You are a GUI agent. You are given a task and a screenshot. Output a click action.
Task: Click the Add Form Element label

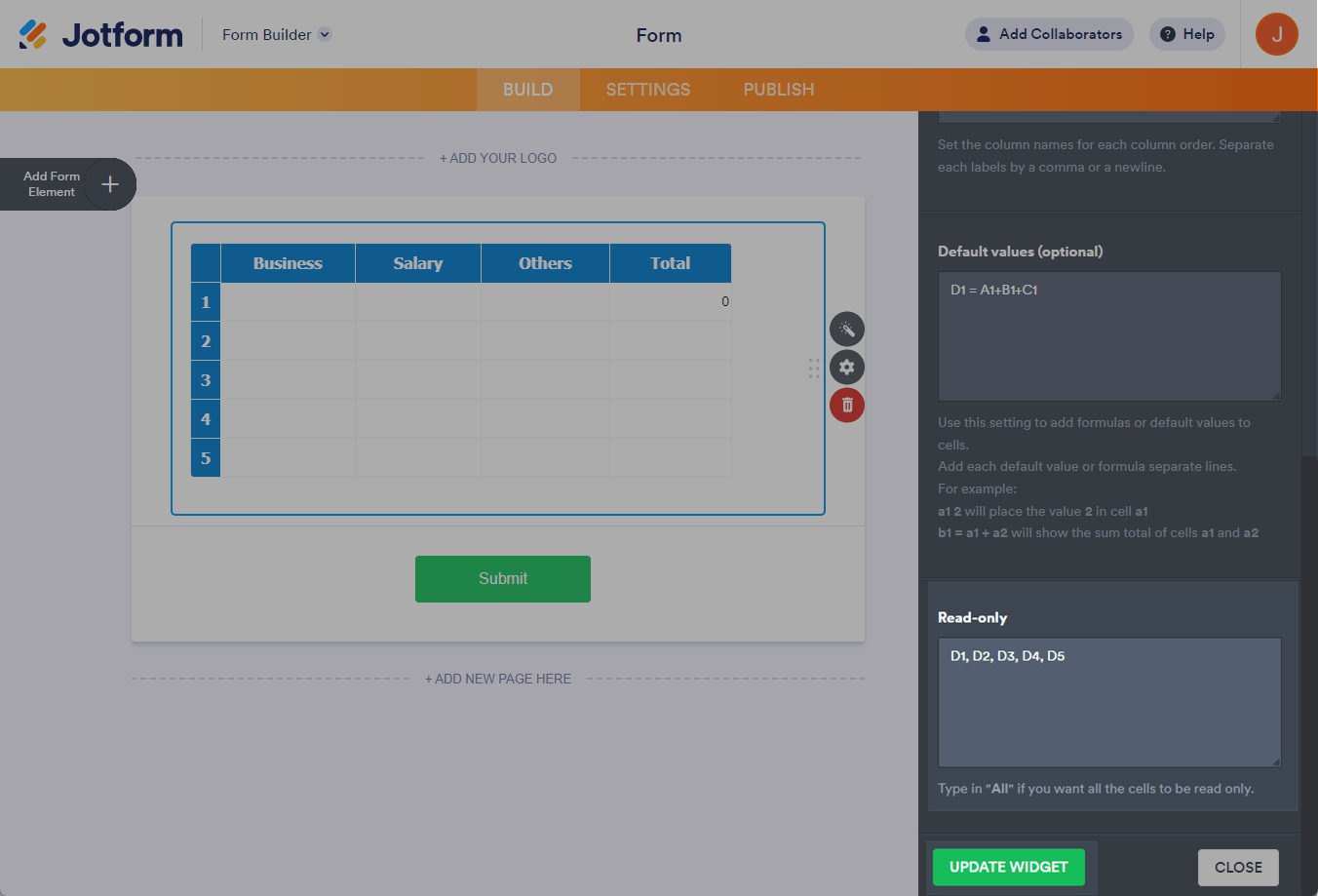(x=52, y=184)
